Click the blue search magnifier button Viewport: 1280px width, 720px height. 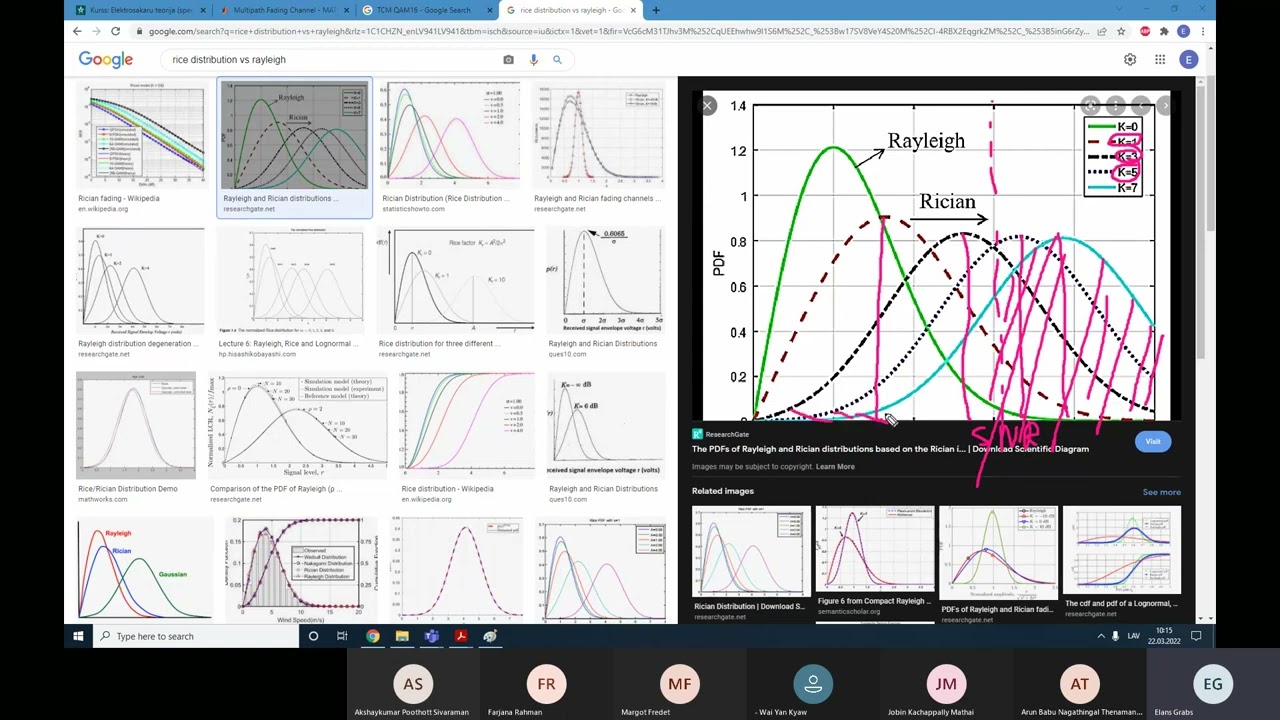click(557, 60)
